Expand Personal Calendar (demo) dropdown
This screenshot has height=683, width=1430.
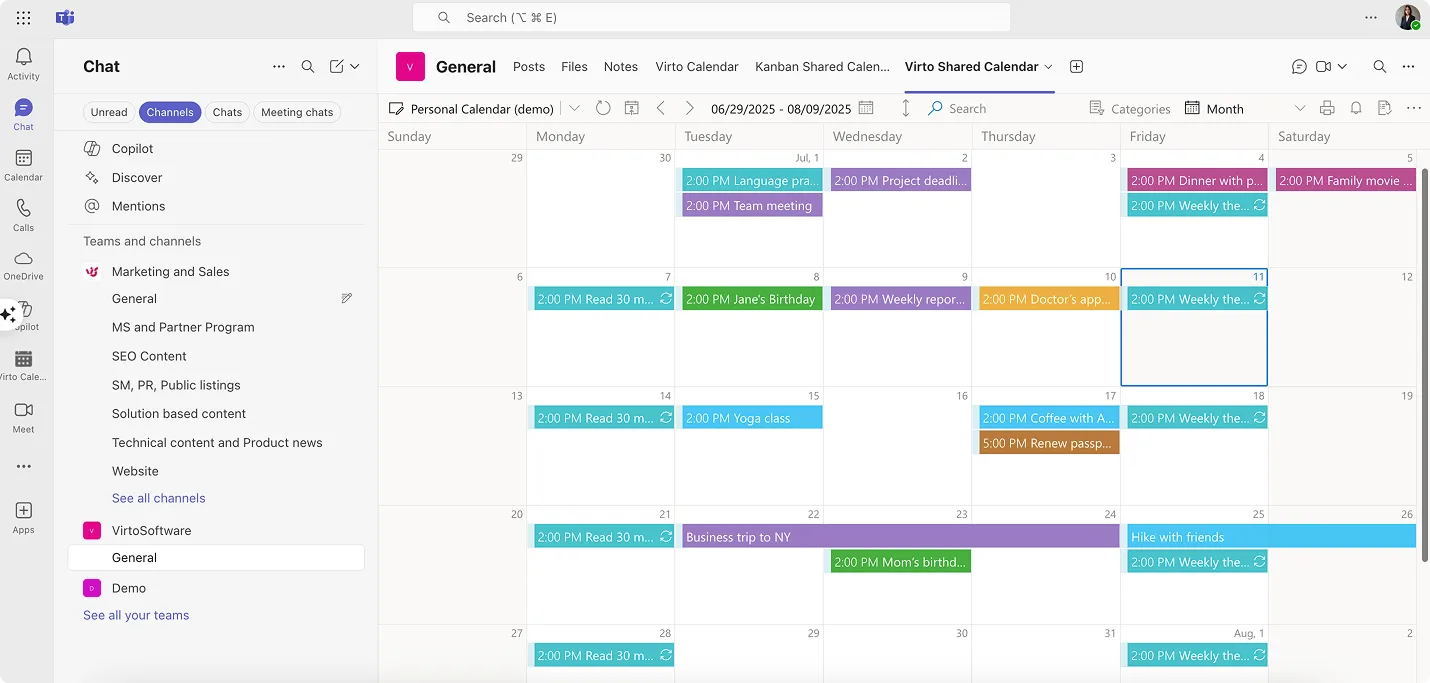click(575, 108)
